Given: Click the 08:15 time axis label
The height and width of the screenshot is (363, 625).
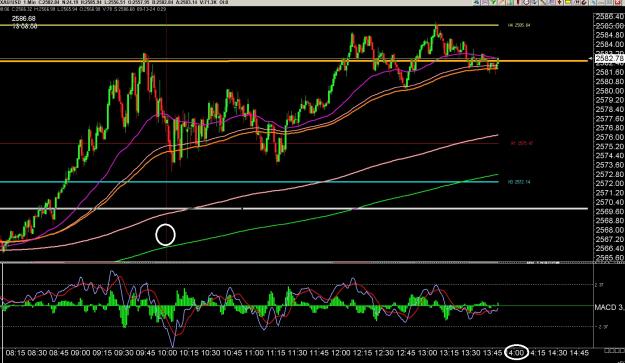Looking at the screenshot, I should [x=15, y=353].
